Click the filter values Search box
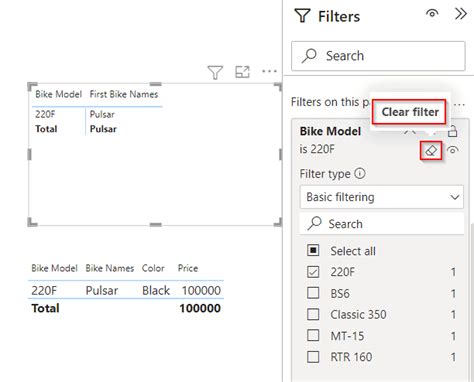This screenshot has width=474, height=382. pos(382,224)
